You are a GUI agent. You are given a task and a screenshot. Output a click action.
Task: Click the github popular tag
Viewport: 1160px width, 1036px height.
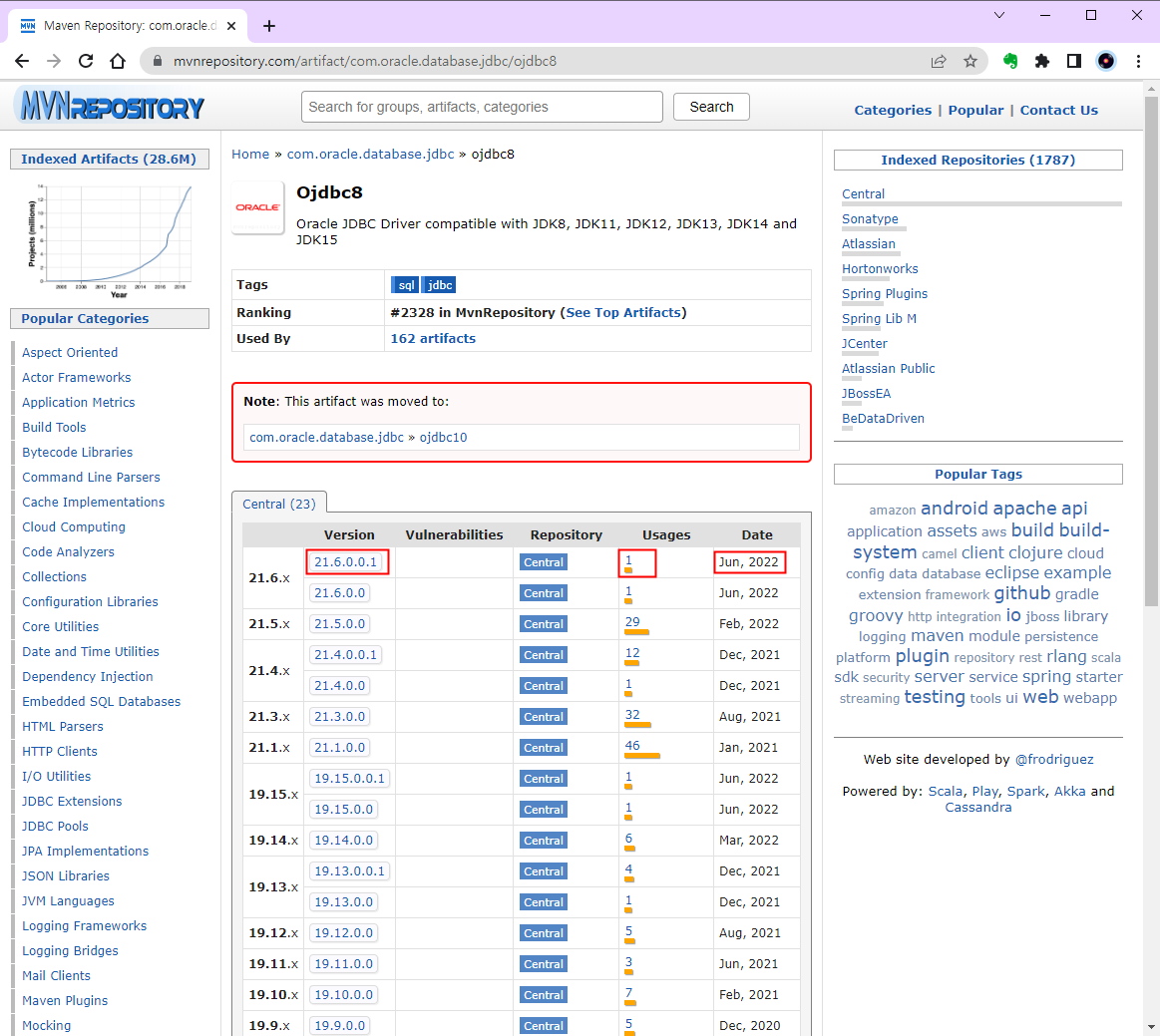click(x=1021, y=594)
